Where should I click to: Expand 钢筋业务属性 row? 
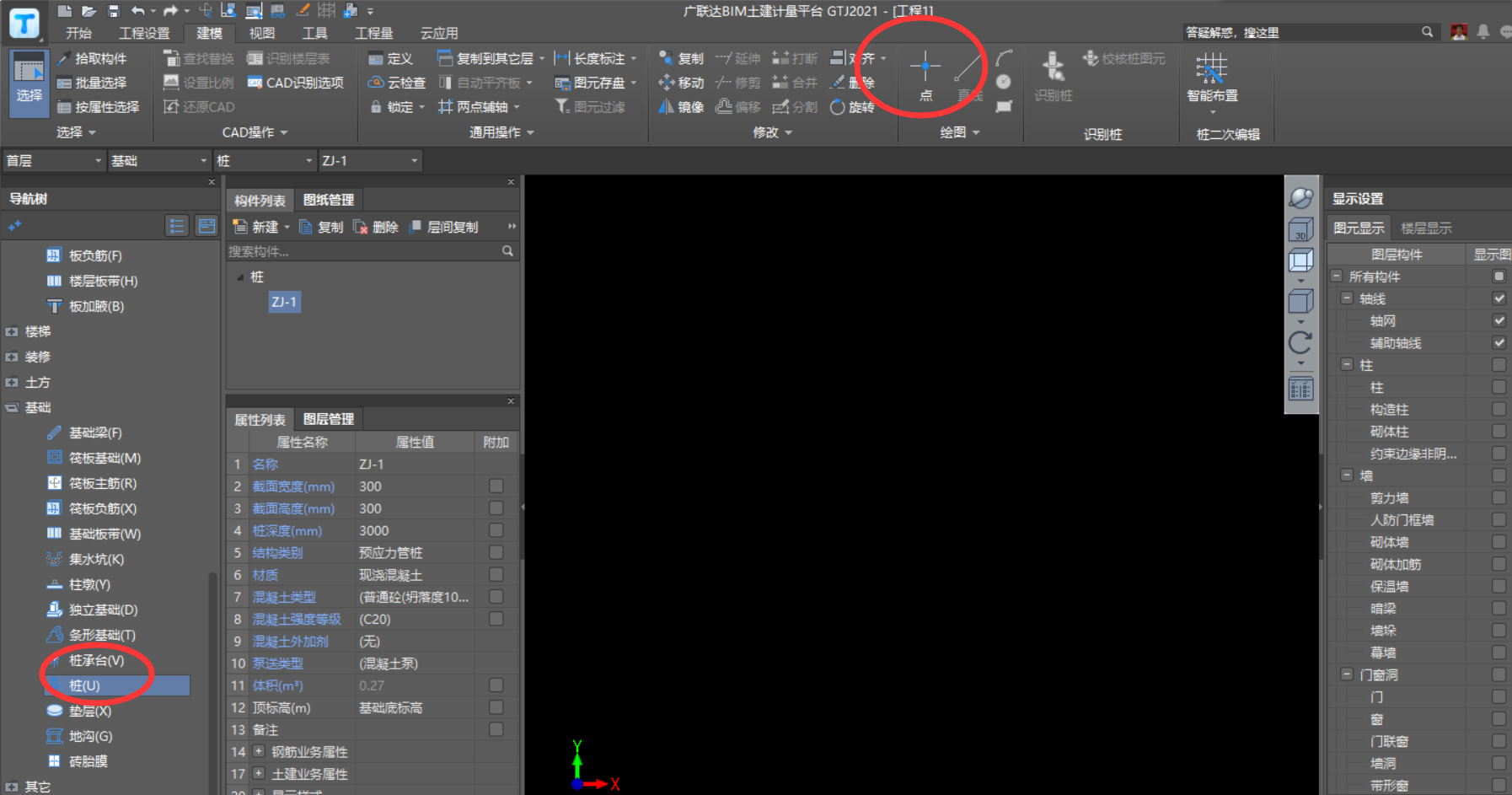(x=259, y=751)
